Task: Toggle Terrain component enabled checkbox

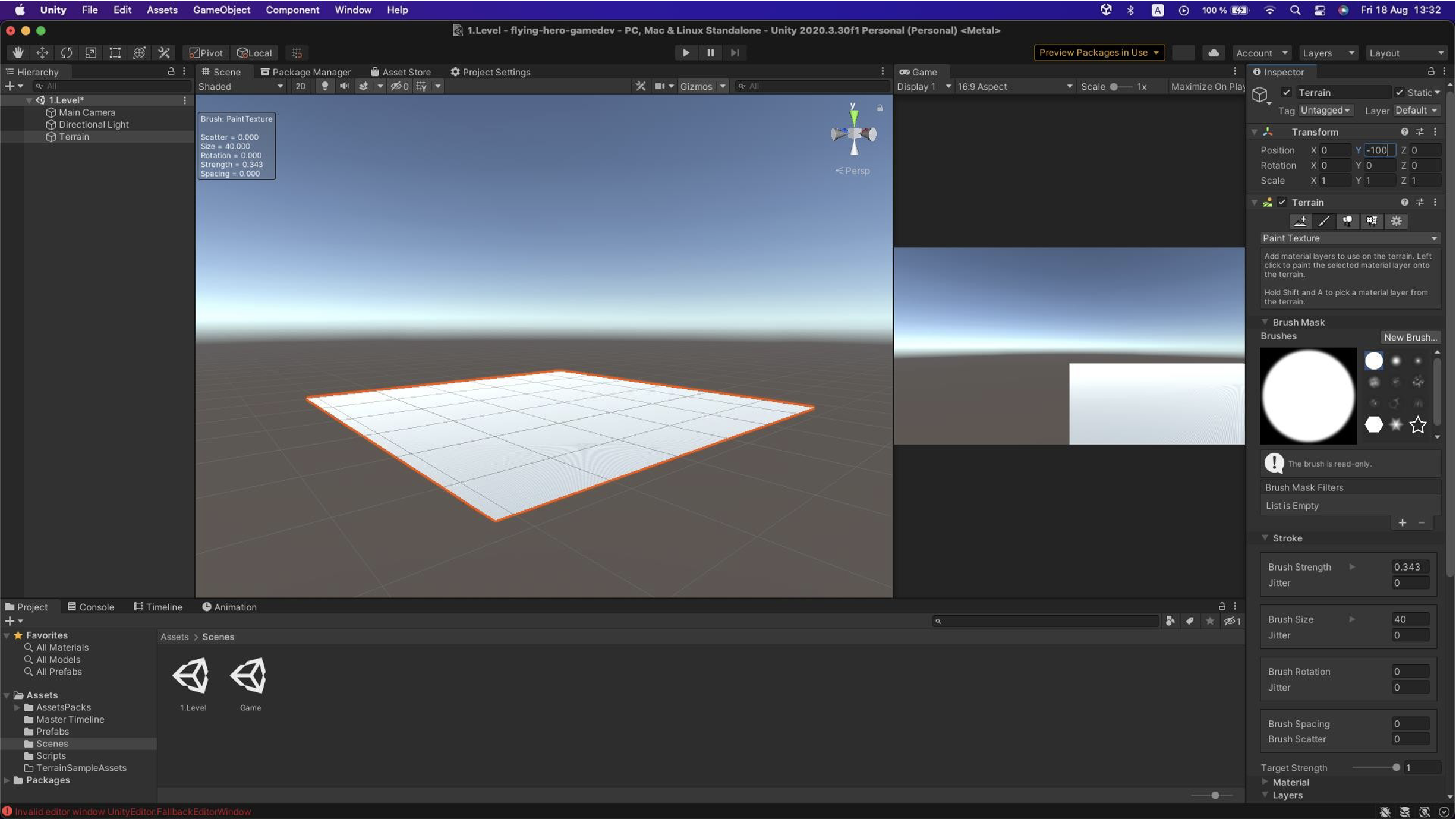Action: tap(1282, 203)
